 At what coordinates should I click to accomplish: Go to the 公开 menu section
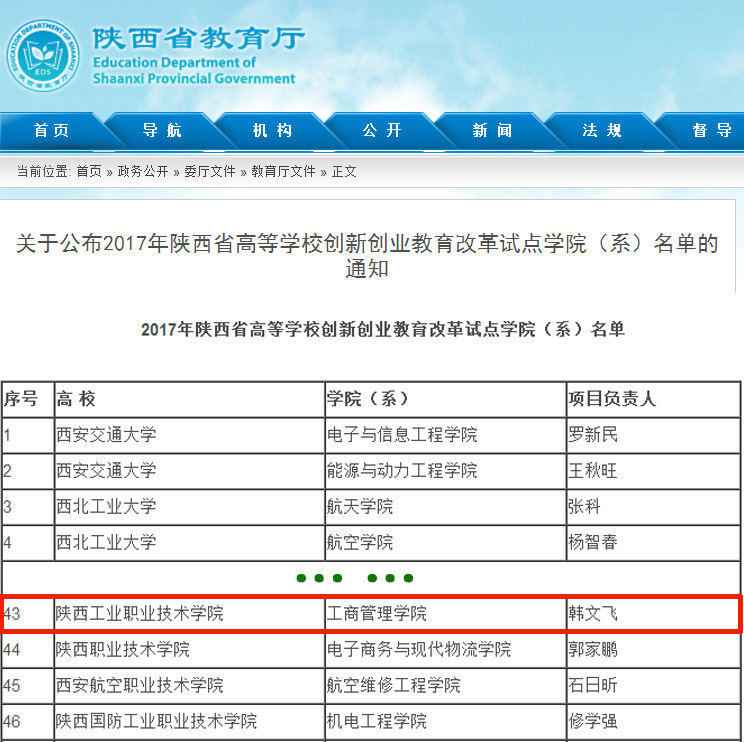click(382, 131)
